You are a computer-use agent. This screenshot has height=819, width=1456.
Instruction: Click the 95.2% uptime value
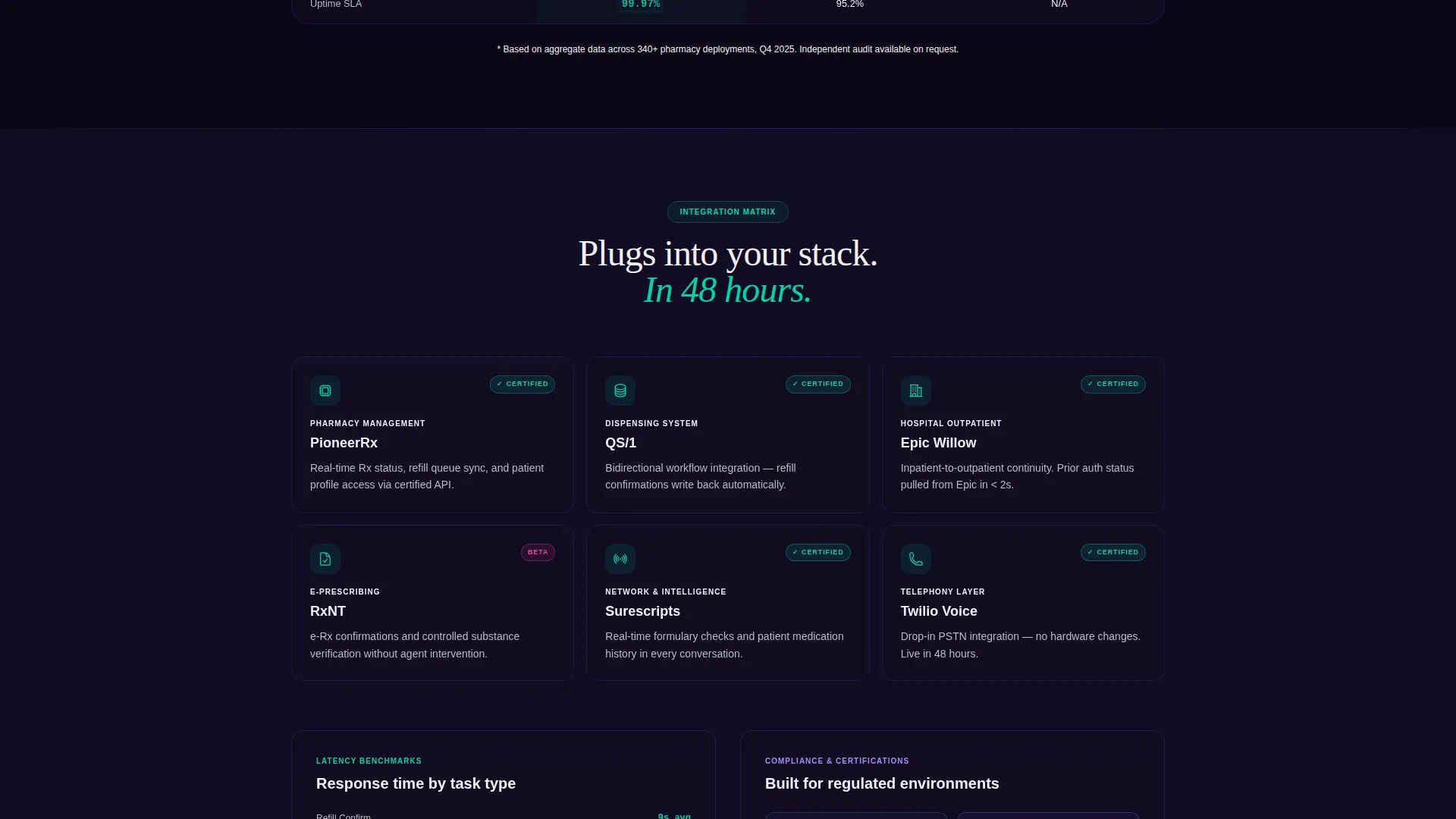849,5
